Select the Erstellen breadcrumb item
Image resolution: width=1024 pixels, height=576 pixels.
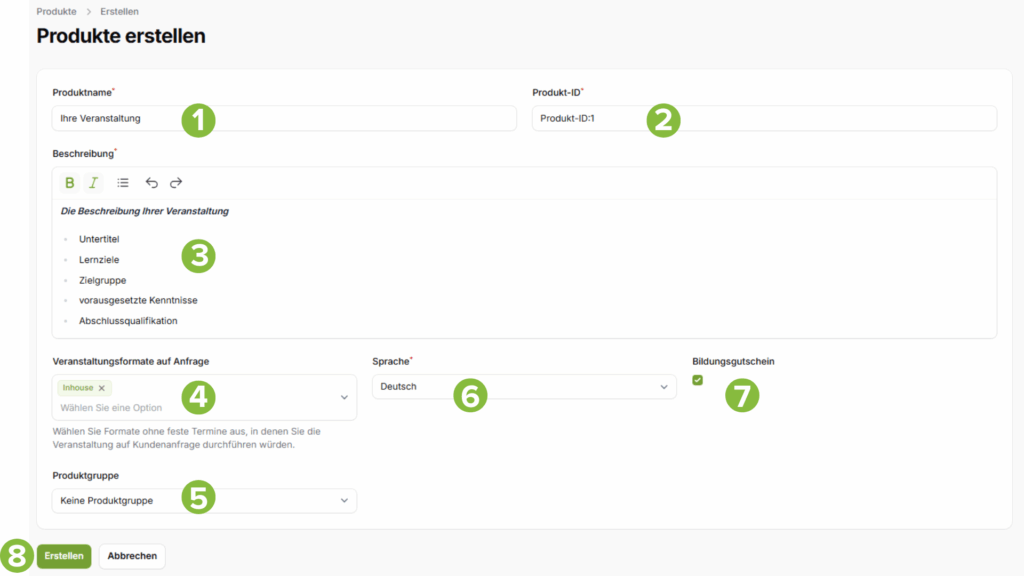pos(120,12)
